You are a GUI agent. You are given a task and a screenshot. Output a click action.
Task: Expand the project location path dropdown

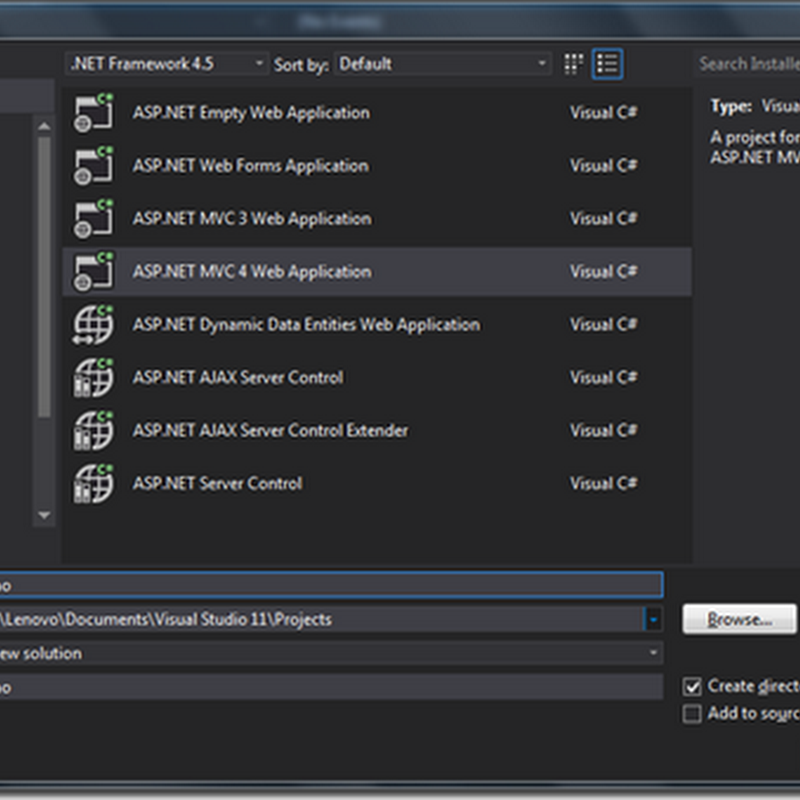[x=653, y=620]
